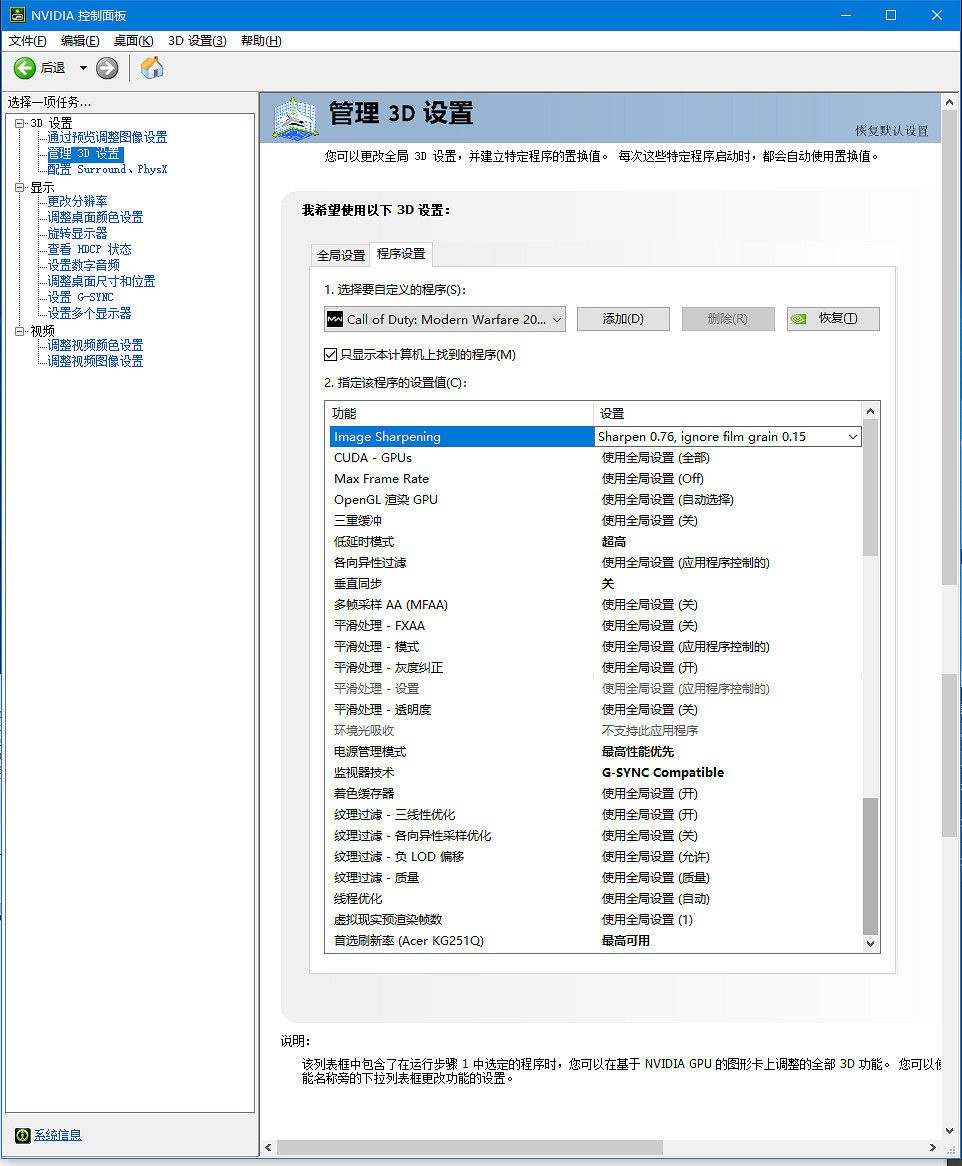Image resolution: width=962 pixels, height=1166 pixels.
Task: Open the 3D 设置 menu
Action: point(197,40)
